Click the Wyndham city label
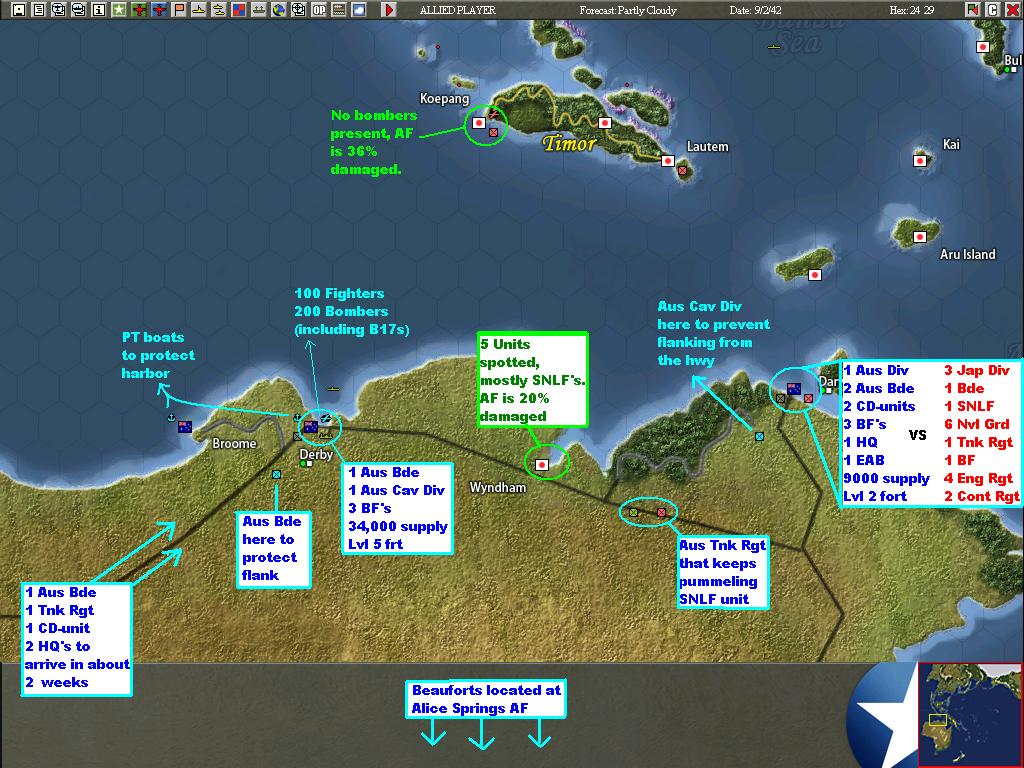Screen dimensions: 1024x768 [498, 487]
